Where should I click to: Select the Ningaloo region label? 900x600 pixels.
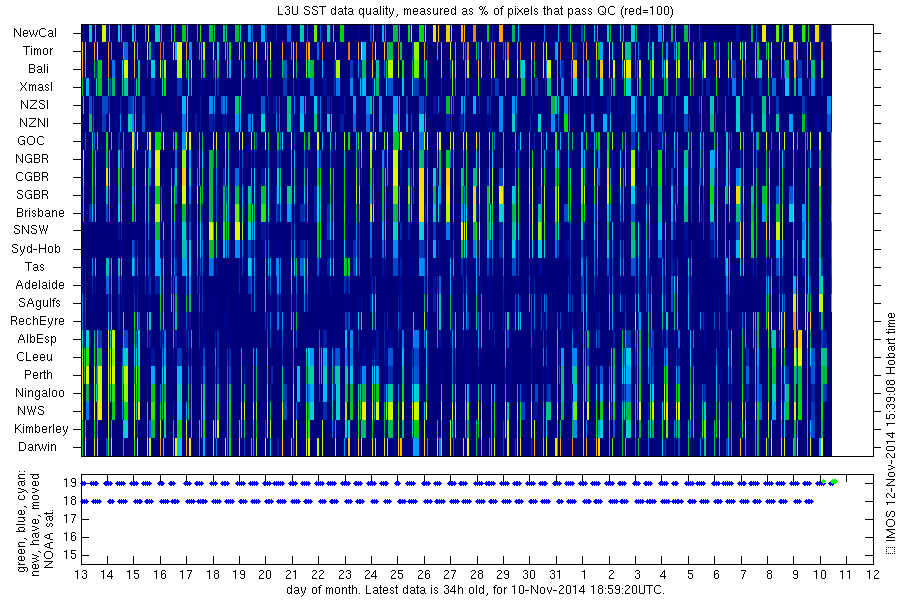pos(40,393)
